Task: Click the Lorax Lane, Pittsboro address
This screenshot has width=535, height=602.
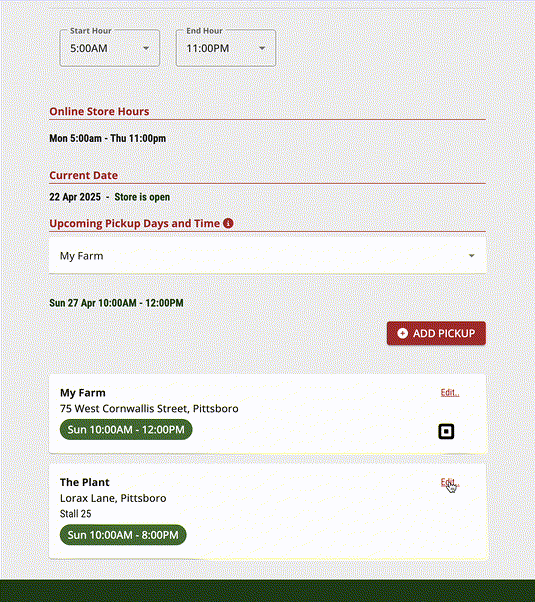Action: pos(113,498)
